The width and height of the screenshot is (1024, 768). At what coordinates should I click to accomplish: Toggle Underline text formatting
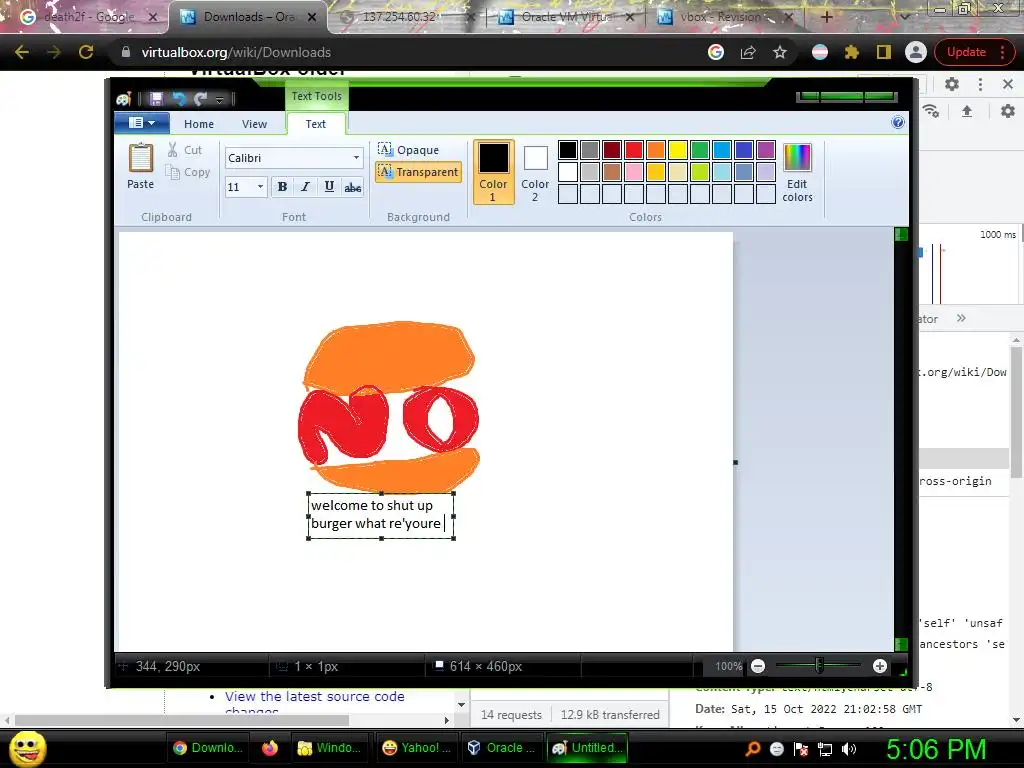click(x=329, y=187)
